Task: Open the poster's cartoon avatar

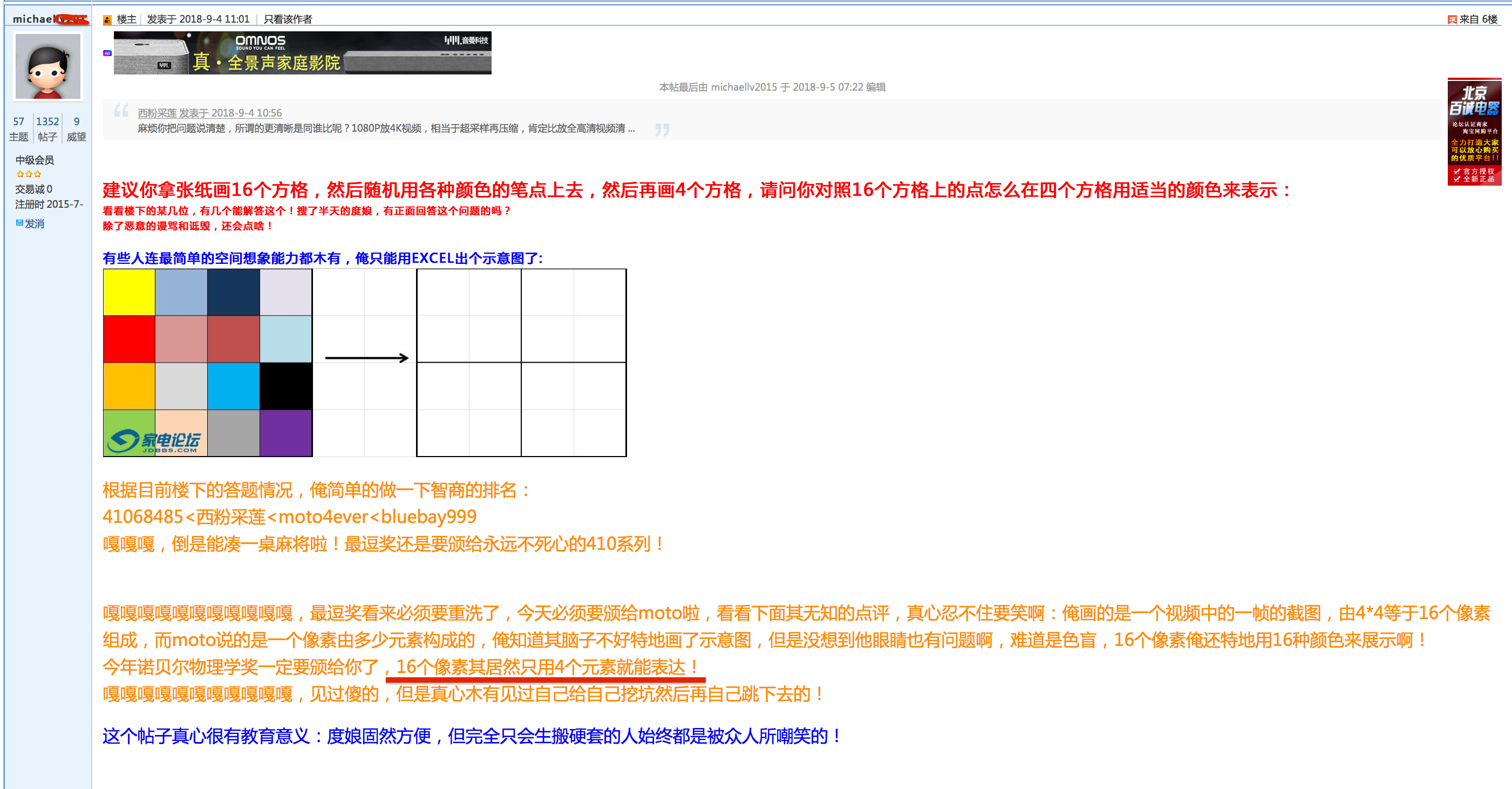Action: click(47, 66)
